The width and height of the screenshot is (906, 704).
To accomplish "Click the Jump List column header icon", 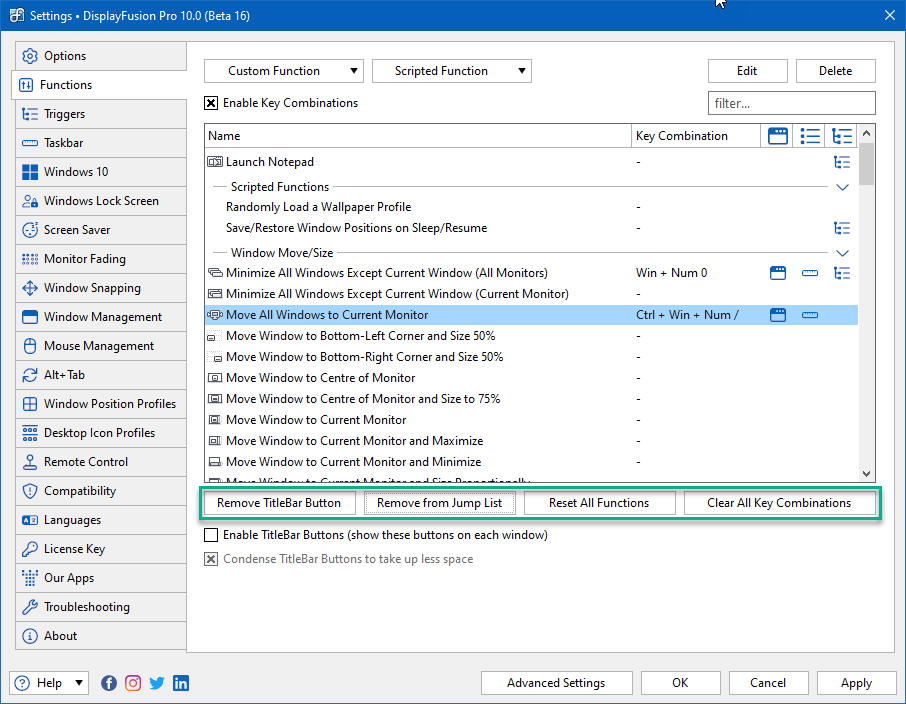I will (810, 136).
